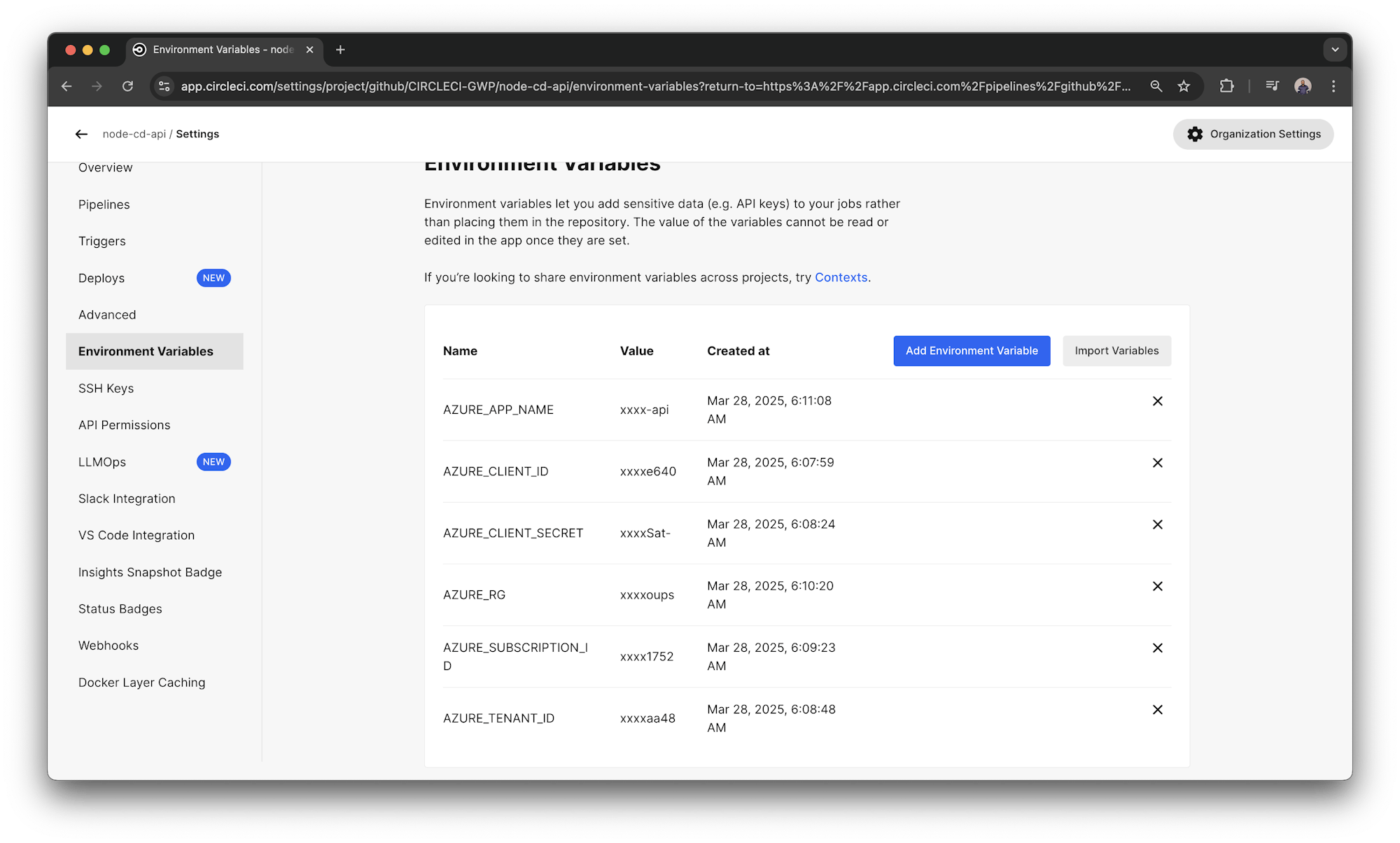Viewport: 1400px width, 843px height.
Task: Delete the AZURE_APP_NAME variable
Action: 1158,400
